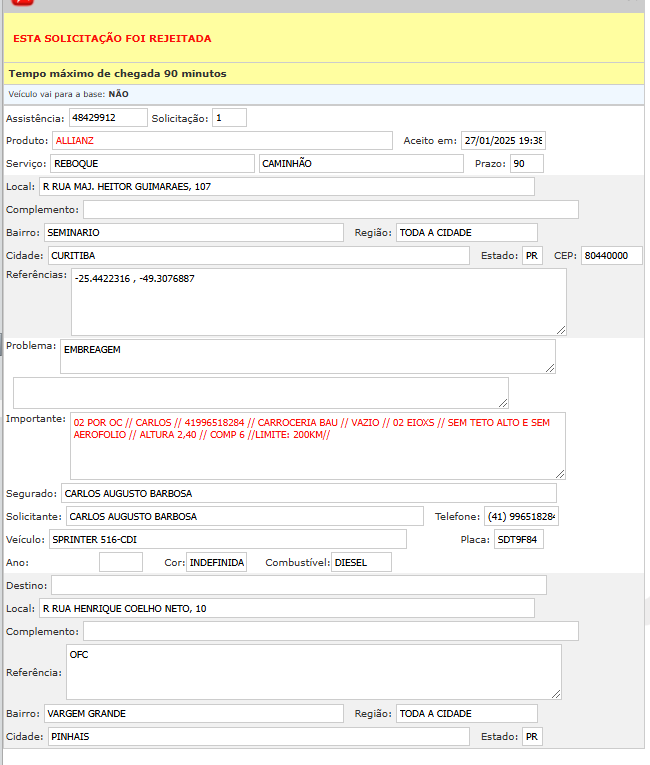Viewport: 650px width, 765px height.
Task: Click the Assistência number field
Action: coord(107,118)
